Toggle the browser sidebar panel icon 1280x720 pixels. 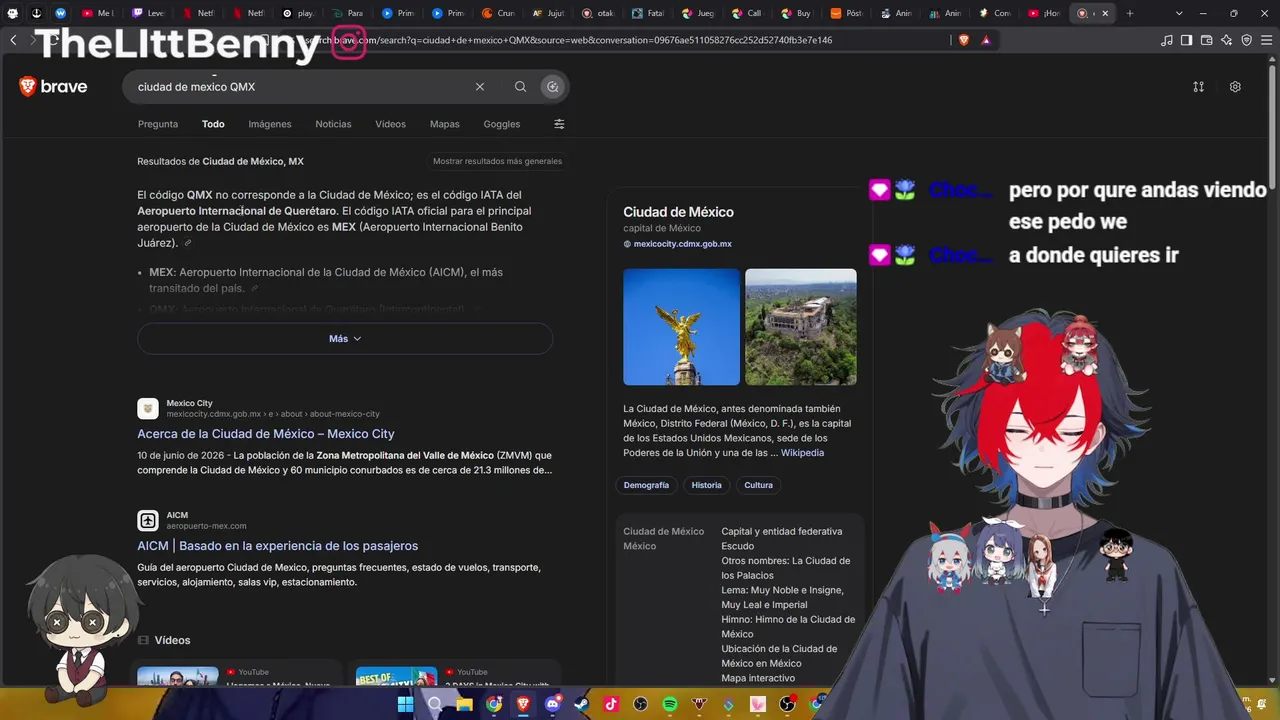click(1187, 40)
